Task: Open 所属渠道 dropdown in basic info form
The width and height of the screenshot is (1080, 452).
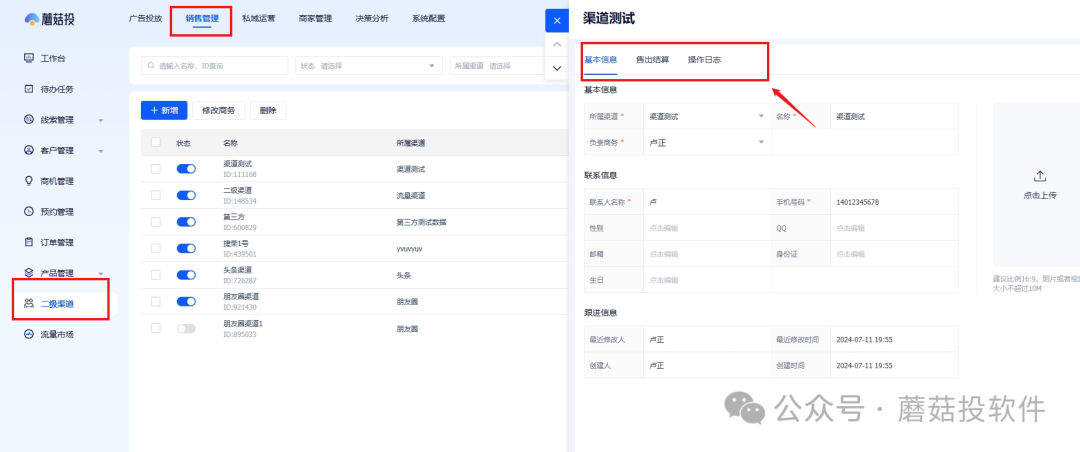Action: coord(707,116)
